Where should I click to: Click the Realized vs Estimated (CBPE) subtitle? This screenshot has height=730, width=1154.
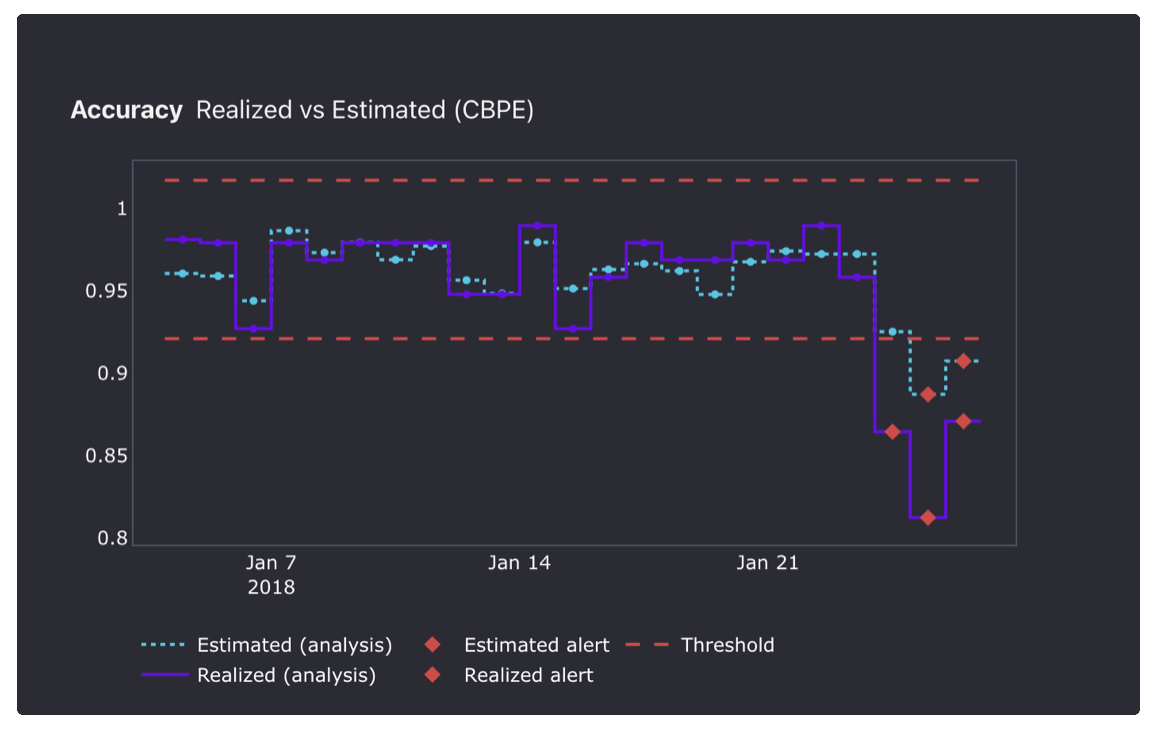(x=365, y=110)
